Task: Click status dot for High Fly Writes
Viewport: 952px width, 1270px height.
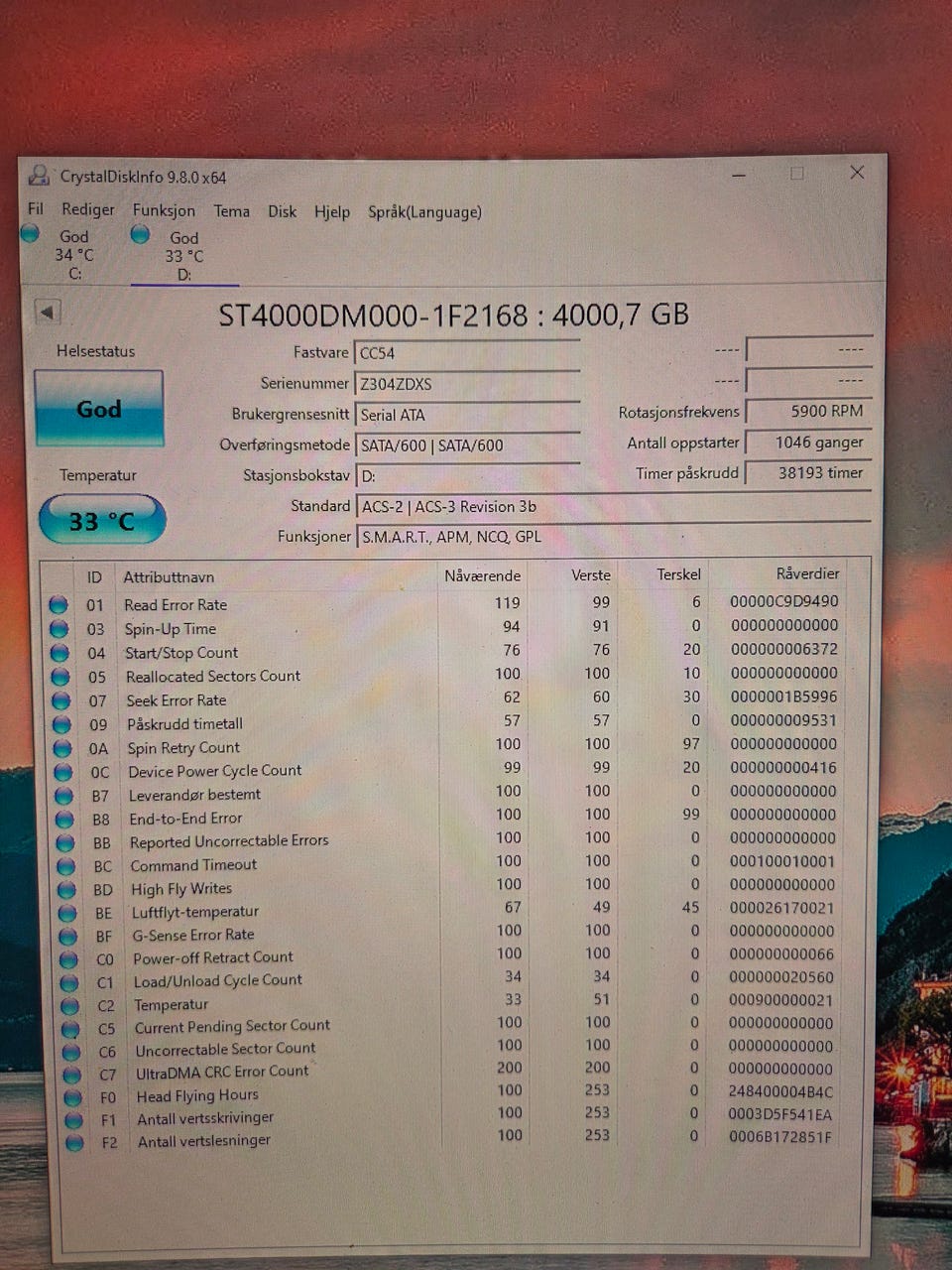Action: 66,890
